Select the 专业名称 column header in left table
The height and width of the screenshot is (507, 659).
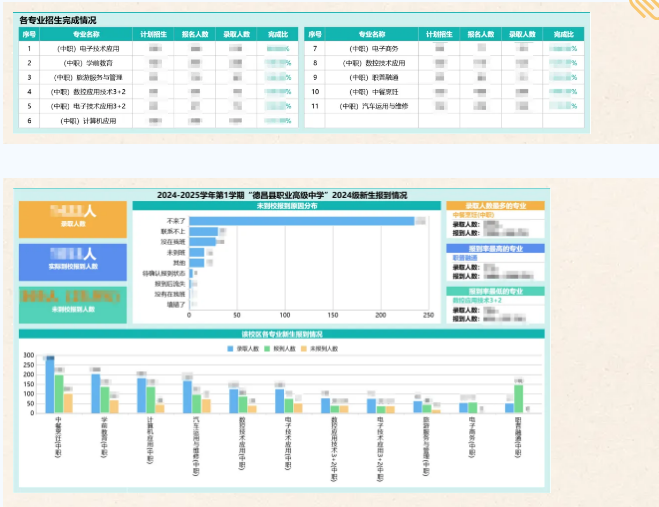[x=88, y=33]
